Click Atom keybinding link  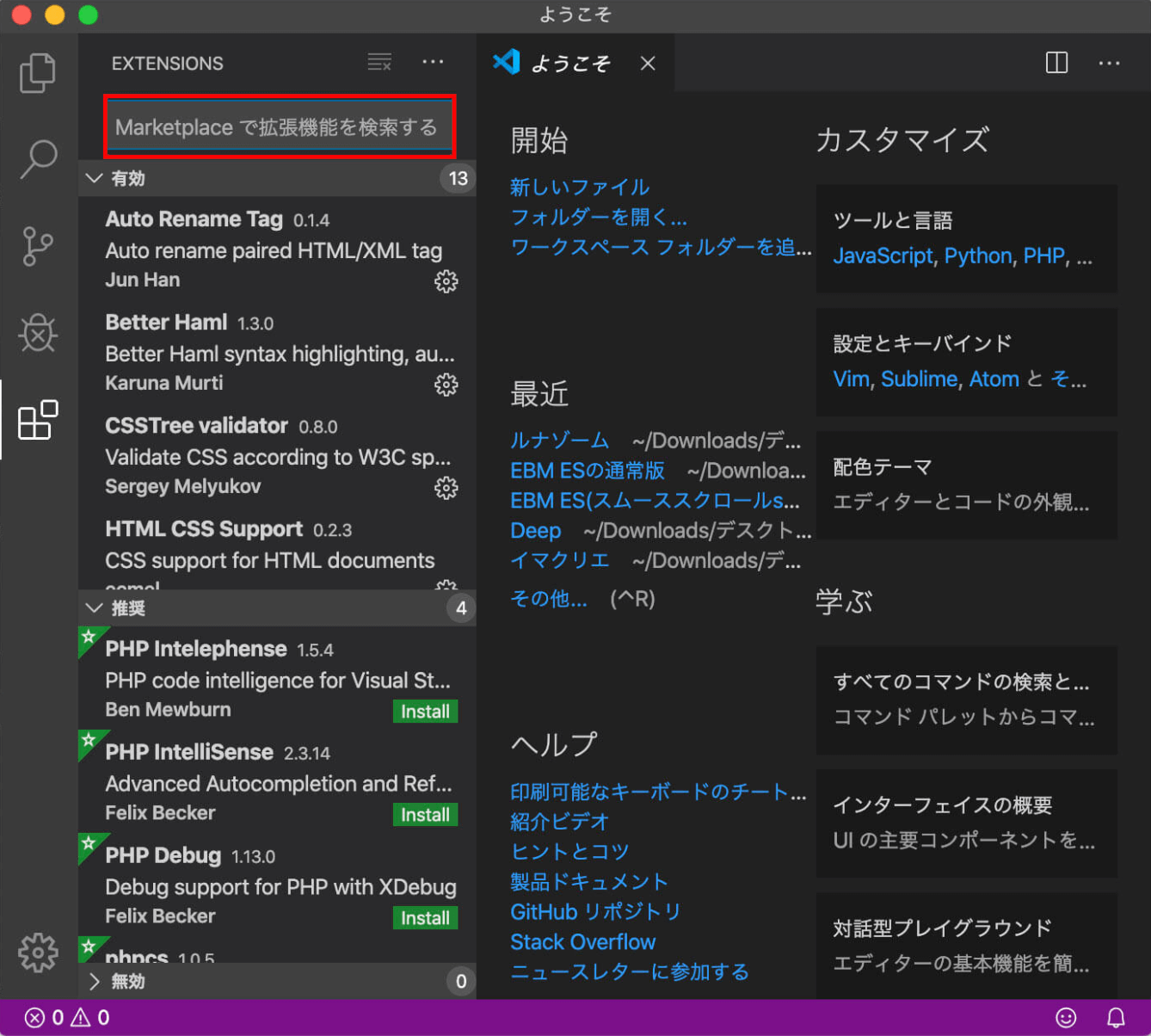pos(994,379)
